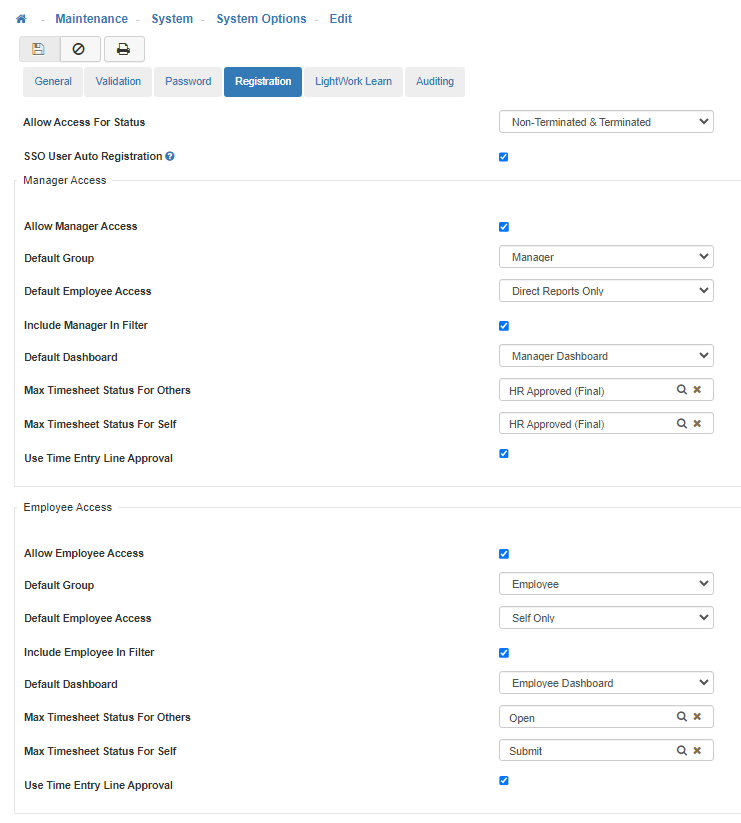Image resolution: width=741 pixels, height=823 pixels.
Task: Go to Home via house icon
Action: tap(21, 19)
